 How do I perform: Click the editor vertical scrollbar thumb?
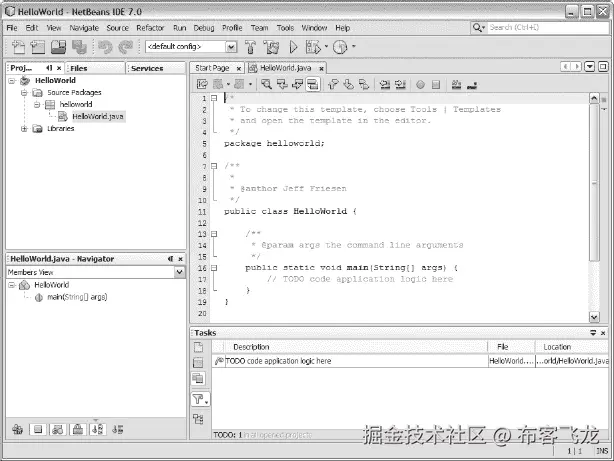tap(594, 183)
